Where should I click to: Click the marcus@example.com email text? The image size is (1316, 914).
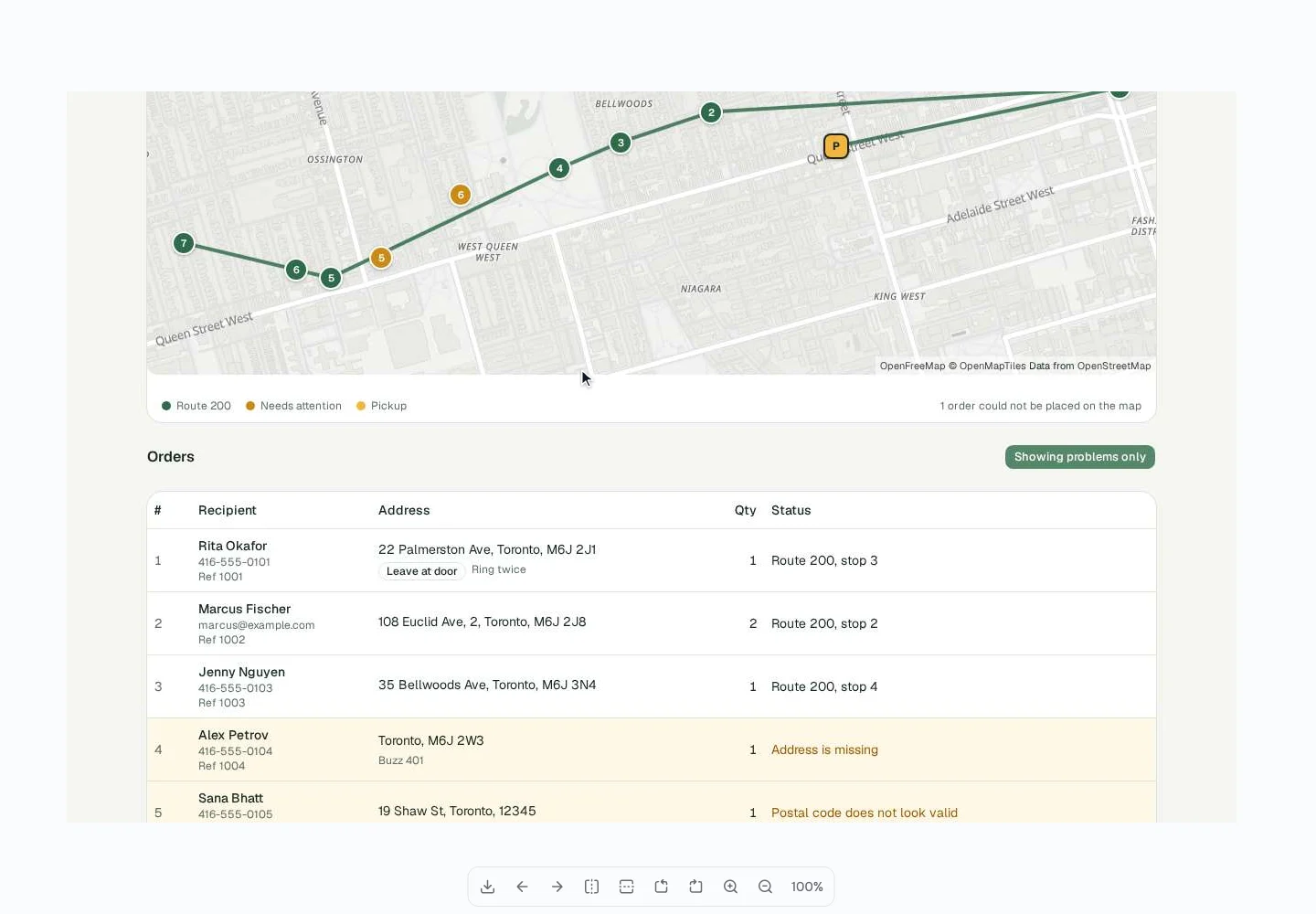tap(257, 625)
